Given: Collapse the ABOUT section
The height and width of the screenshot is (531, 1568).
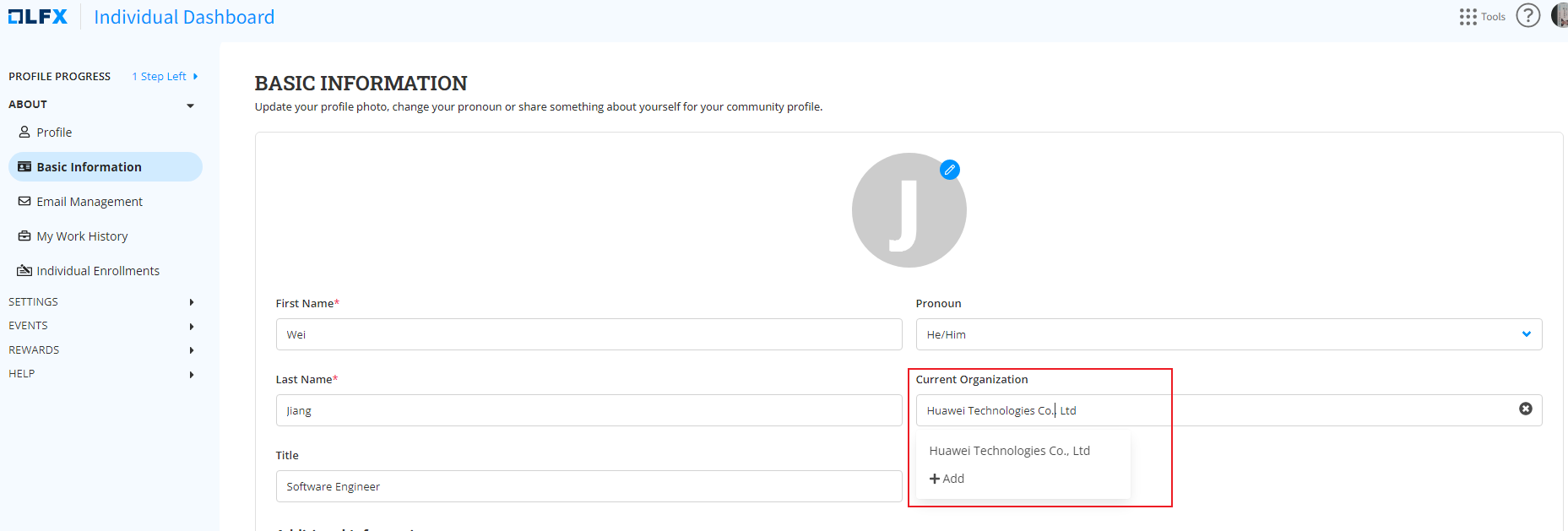Looking at the screenshot, I should [190, 106].
